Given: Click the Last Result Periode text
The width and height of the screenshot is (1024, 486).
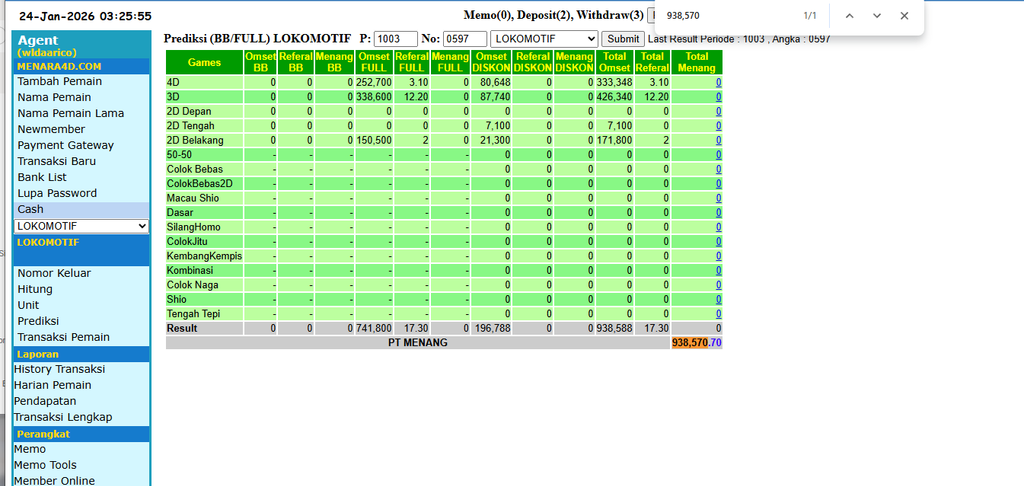Looking at the screenshot, I should click(739, 39).
